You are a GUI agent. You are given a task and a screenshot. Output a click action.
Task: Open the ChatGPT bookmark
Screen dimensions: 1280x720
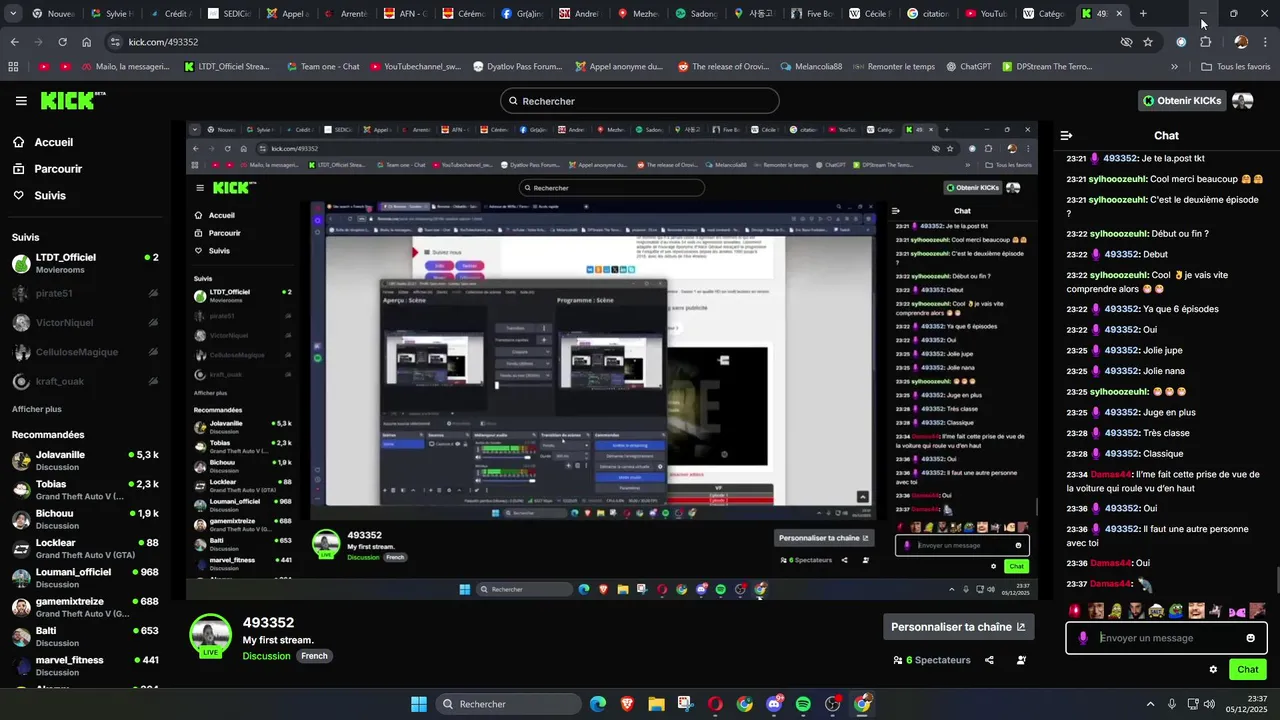[967, 67]
